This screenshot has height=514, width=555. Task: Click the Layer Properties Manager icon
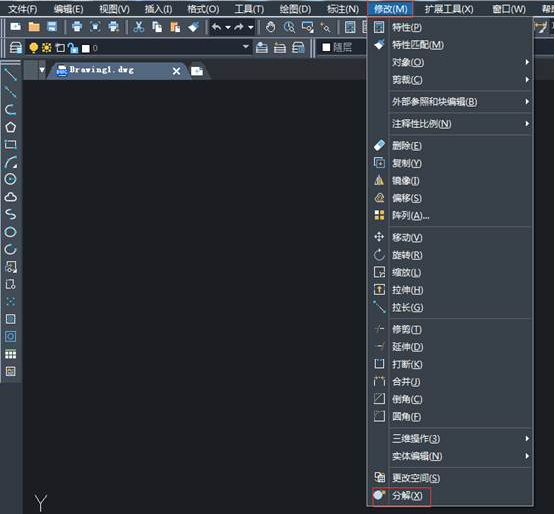tap(16, 47)
